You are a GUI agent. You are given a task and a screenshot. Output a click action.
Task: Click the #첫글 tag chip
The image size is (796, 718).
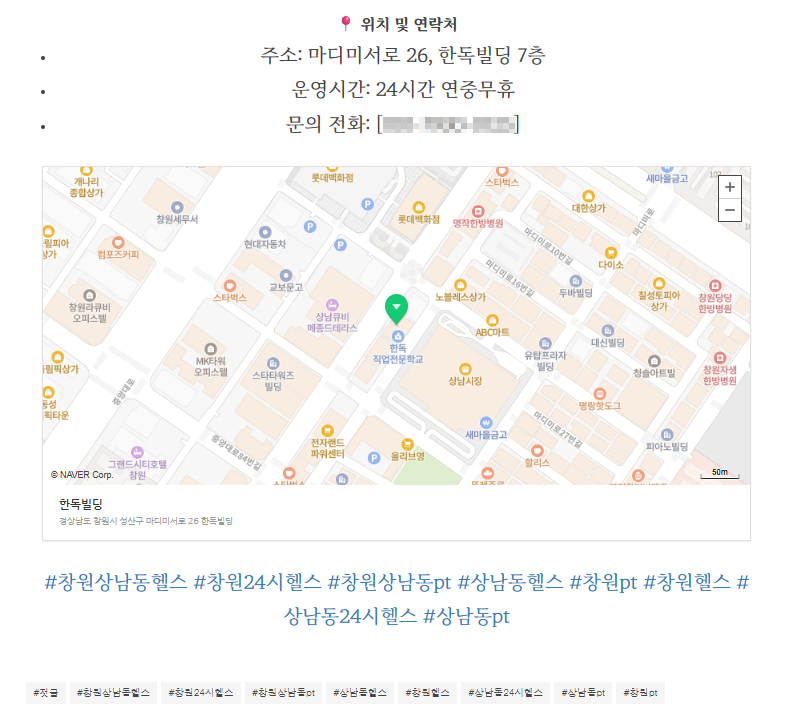tap(46, 693)
